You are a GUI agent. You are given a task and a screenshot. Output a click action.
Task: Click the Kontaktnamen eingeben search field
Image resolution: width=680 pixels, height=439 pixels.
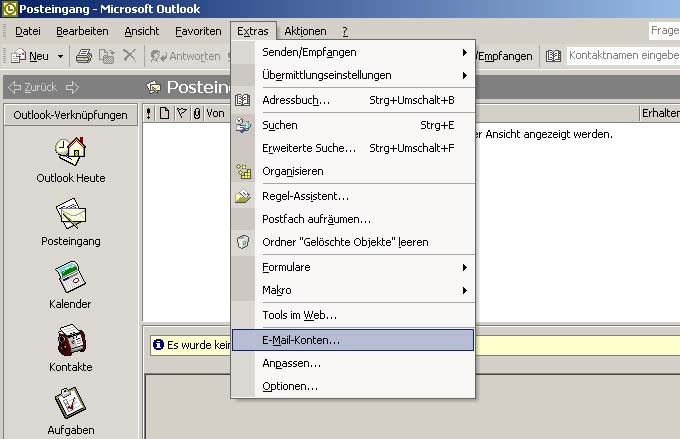click(x=623, y=56)
